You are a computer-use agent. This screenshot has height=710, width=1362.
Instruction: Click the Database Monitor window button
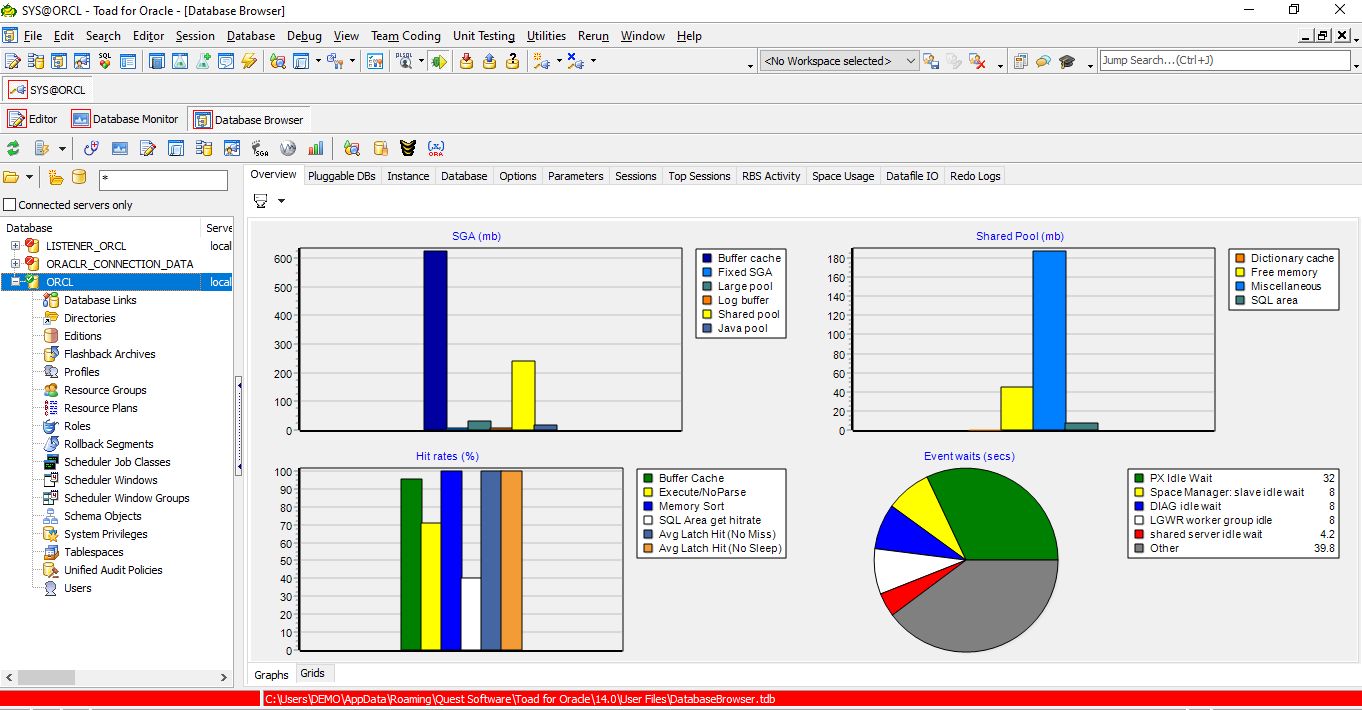[125, 119]
